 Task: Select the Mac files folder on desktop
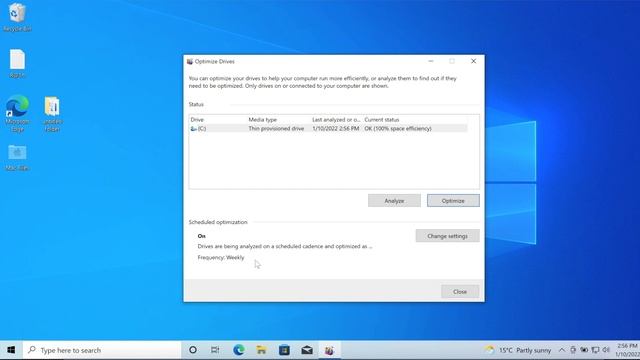pos(17,158)
